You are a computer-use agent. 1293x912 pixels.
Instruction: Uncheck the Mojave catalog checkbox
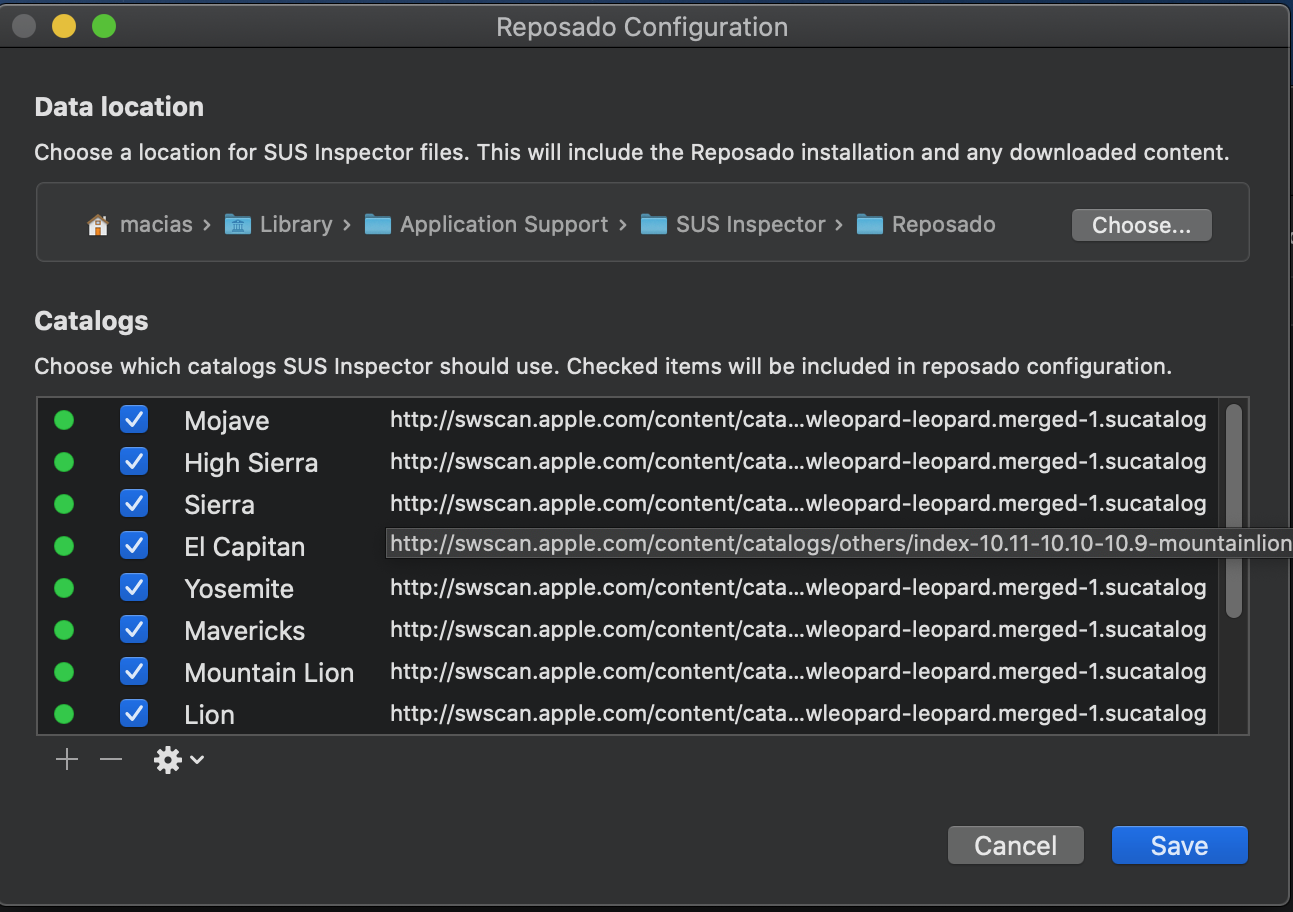click(x=134, y=419)
